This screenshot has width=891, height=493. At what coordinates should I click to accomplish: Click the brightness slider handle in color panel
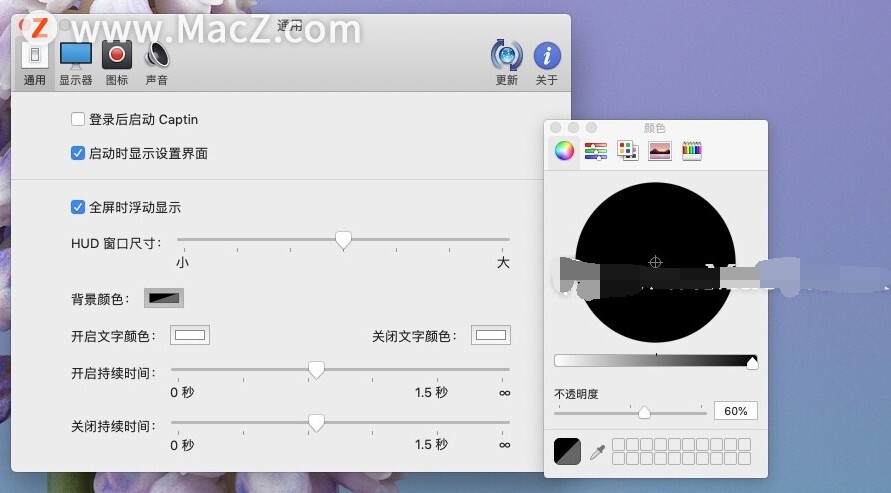click(752, 362)
